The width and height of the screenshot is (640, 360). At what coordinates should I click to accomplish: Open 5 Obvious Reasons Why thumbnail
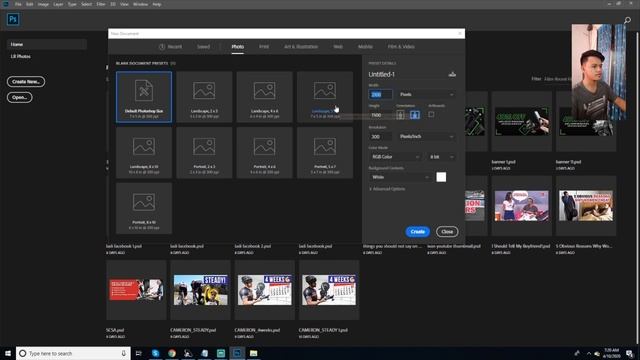[x=586, y=206]
